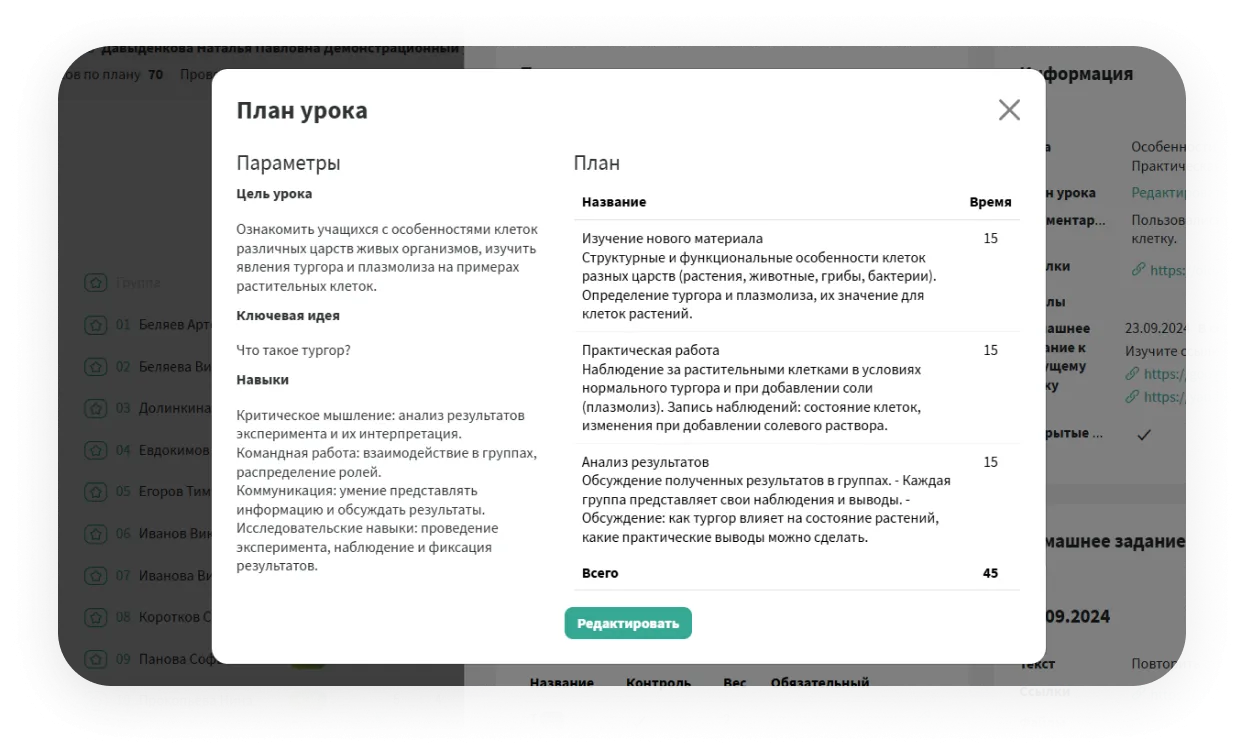The width and height of the screenshot is (1242, 753).
Task: Click star icon next to 10 Прокопьева Нина
Action: [95, 700]
